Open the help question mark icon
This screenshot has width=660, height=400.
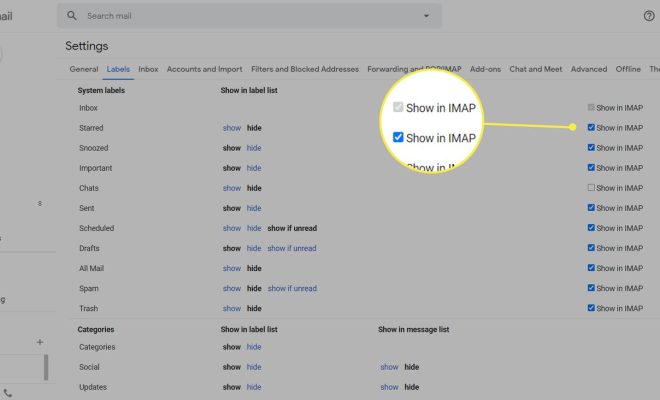coord(649,16)
